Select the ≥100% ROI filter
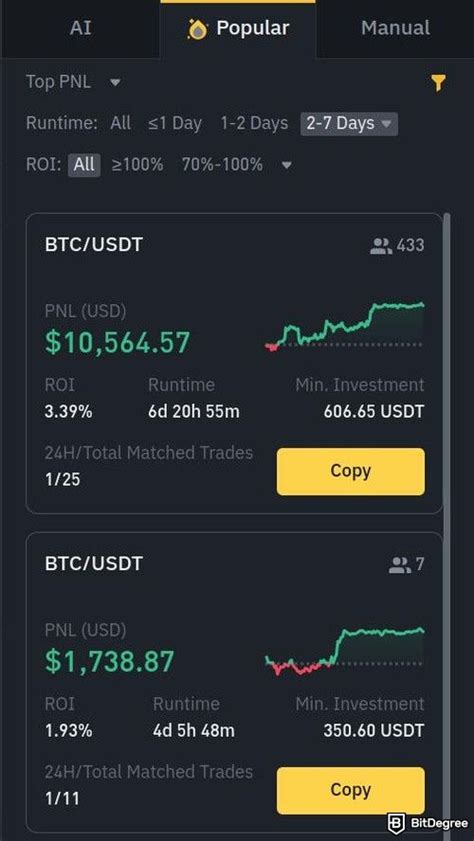The height and width of the screenshot is (841, 474). tap(137, 165)
